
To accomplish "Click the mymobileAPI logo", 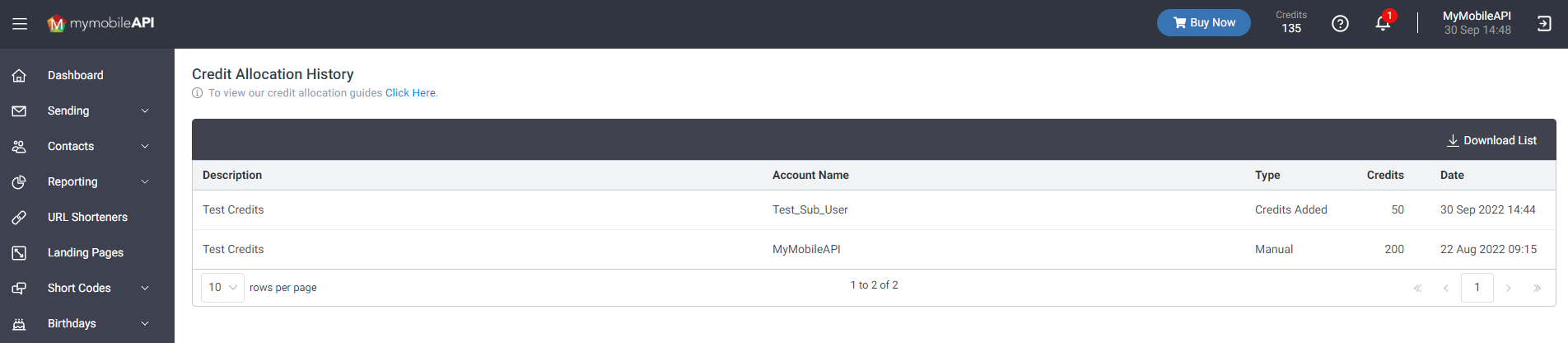I will [100, 23].
